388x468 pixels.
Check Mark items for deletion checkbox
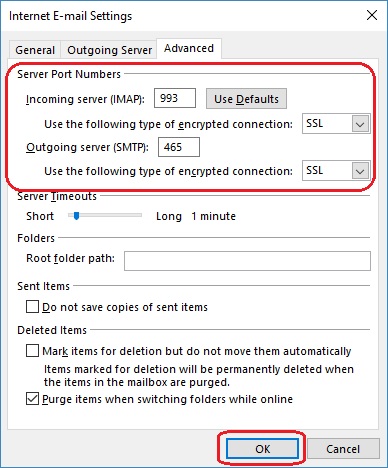32,351
